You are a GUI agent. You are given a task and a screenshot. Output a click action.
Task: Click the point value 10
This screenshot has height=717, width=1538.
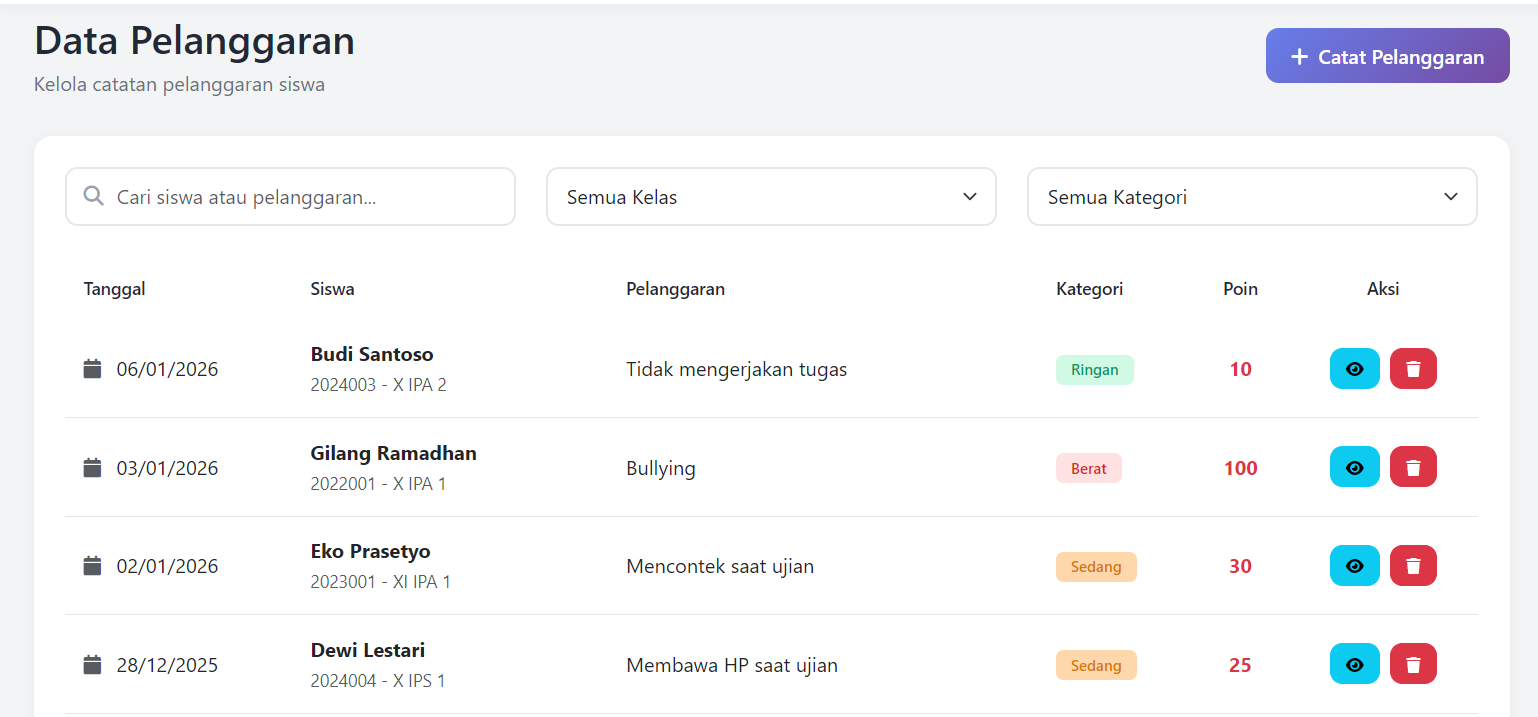[1241, 369]
